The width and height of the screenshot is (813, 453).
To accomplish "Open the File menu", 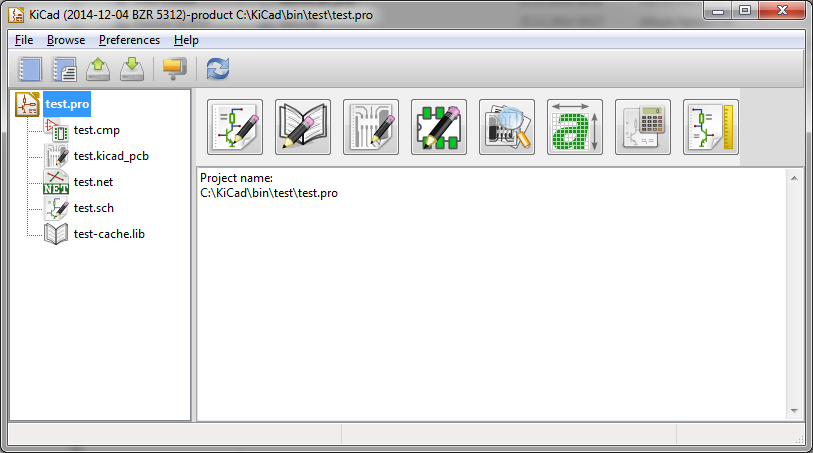I will (24, 40).
